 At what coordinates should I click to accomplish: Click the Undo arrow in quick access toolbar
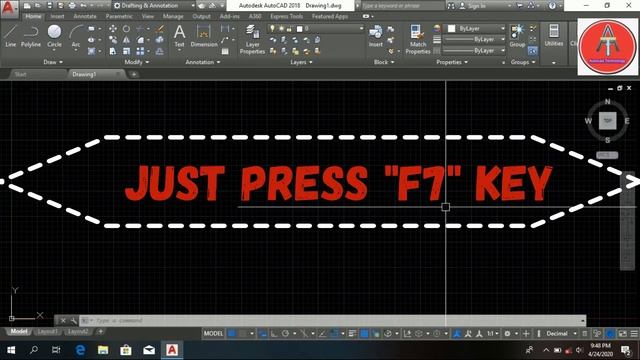[x=83, y=6]
